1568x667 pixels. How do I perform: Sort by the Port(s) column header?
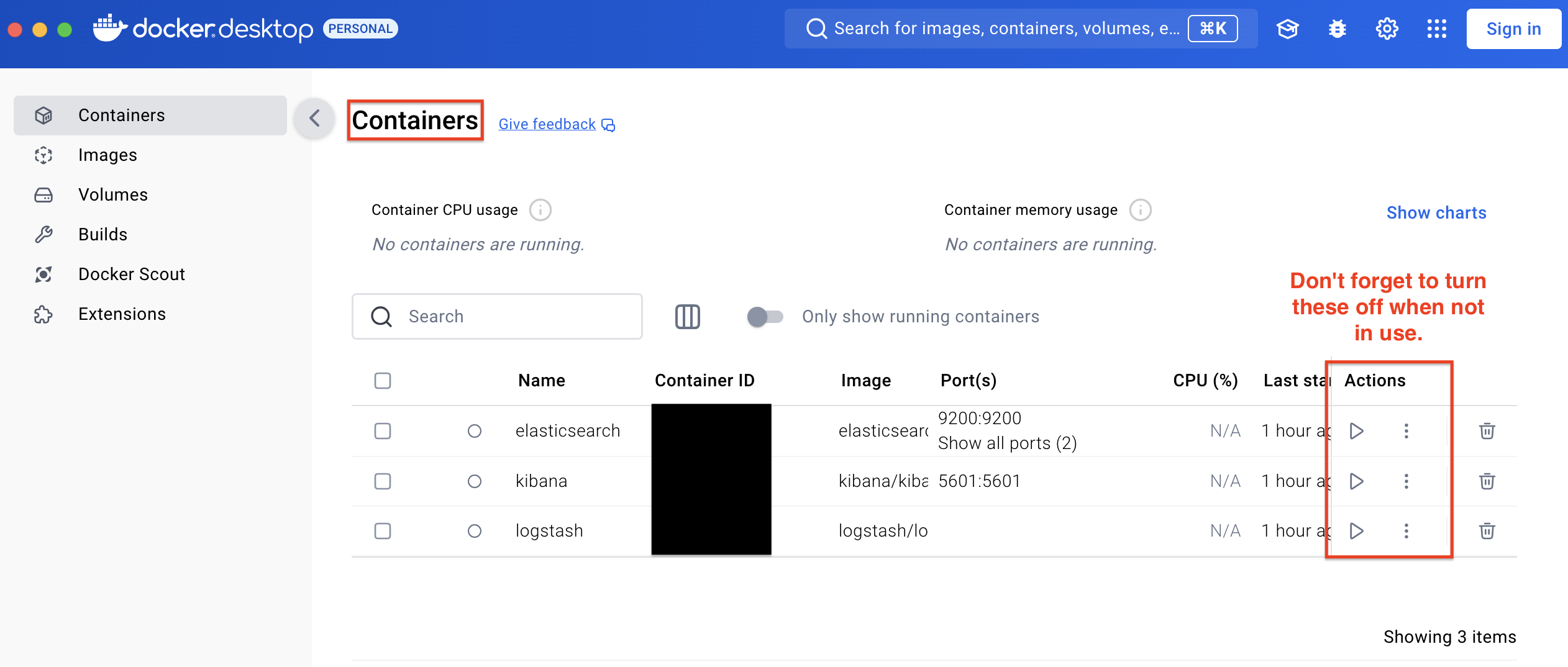click(969, 381)
